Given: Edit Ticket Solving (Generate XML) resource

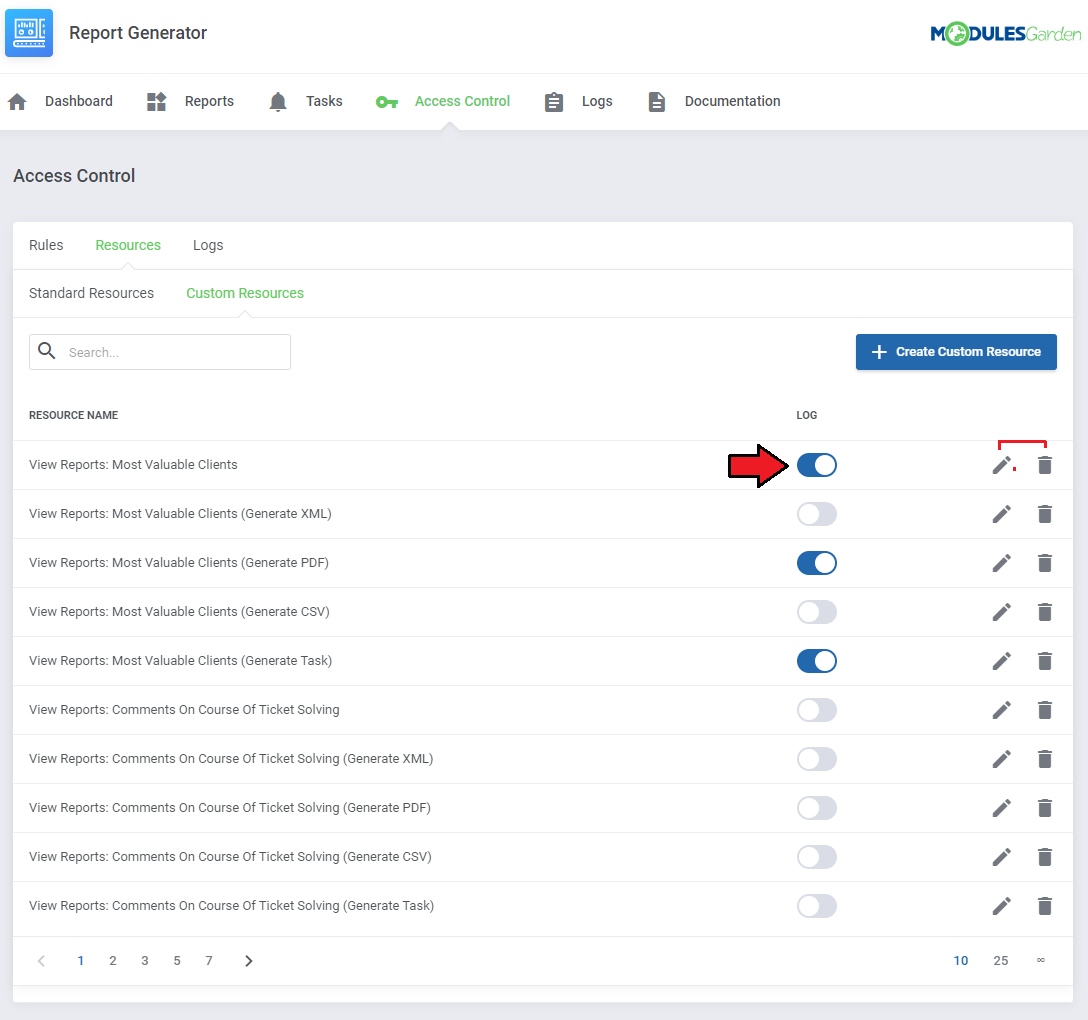Looking at the screenshot, I should point(1001,759).
